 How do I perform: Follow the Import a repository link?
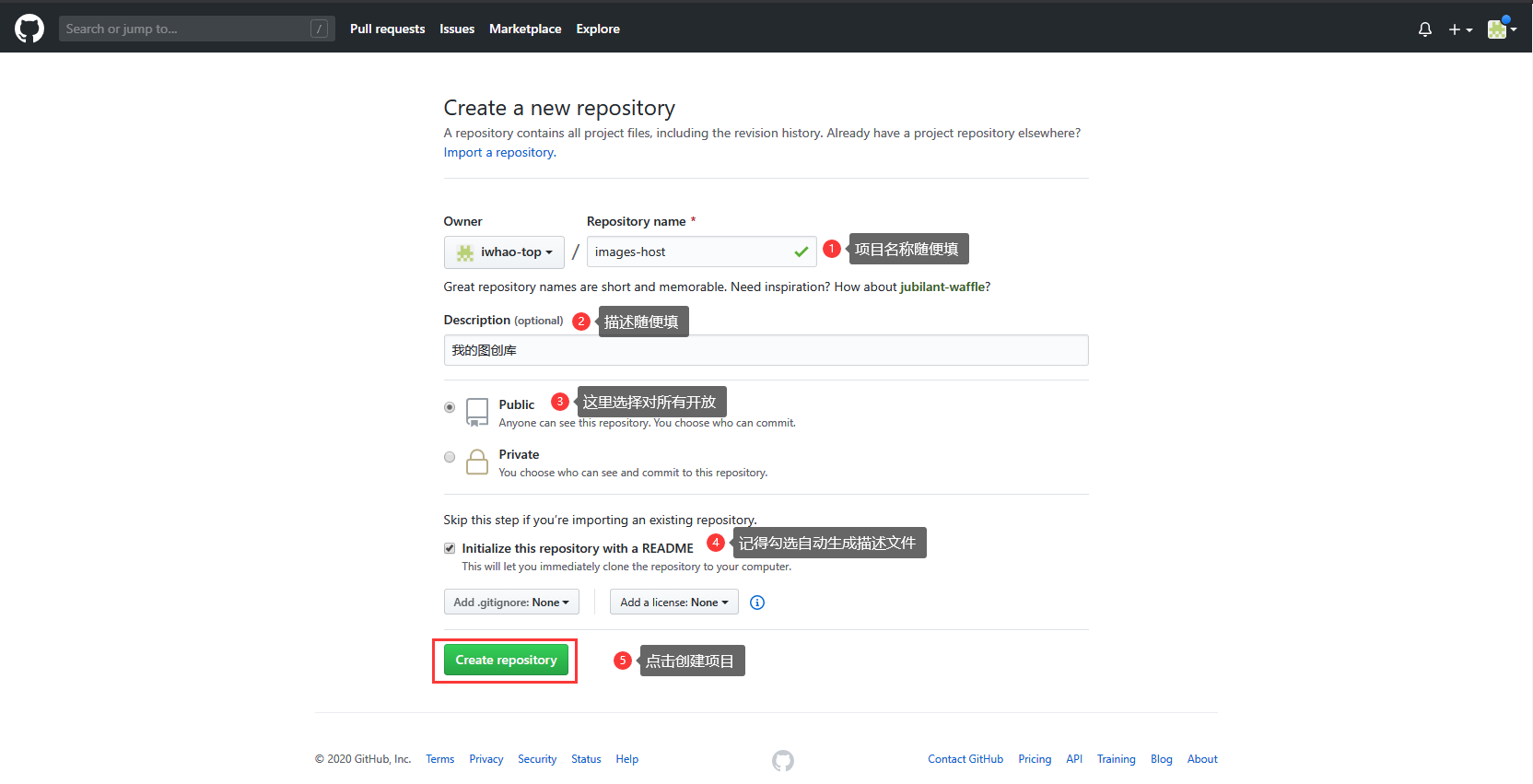coord(499,152)
